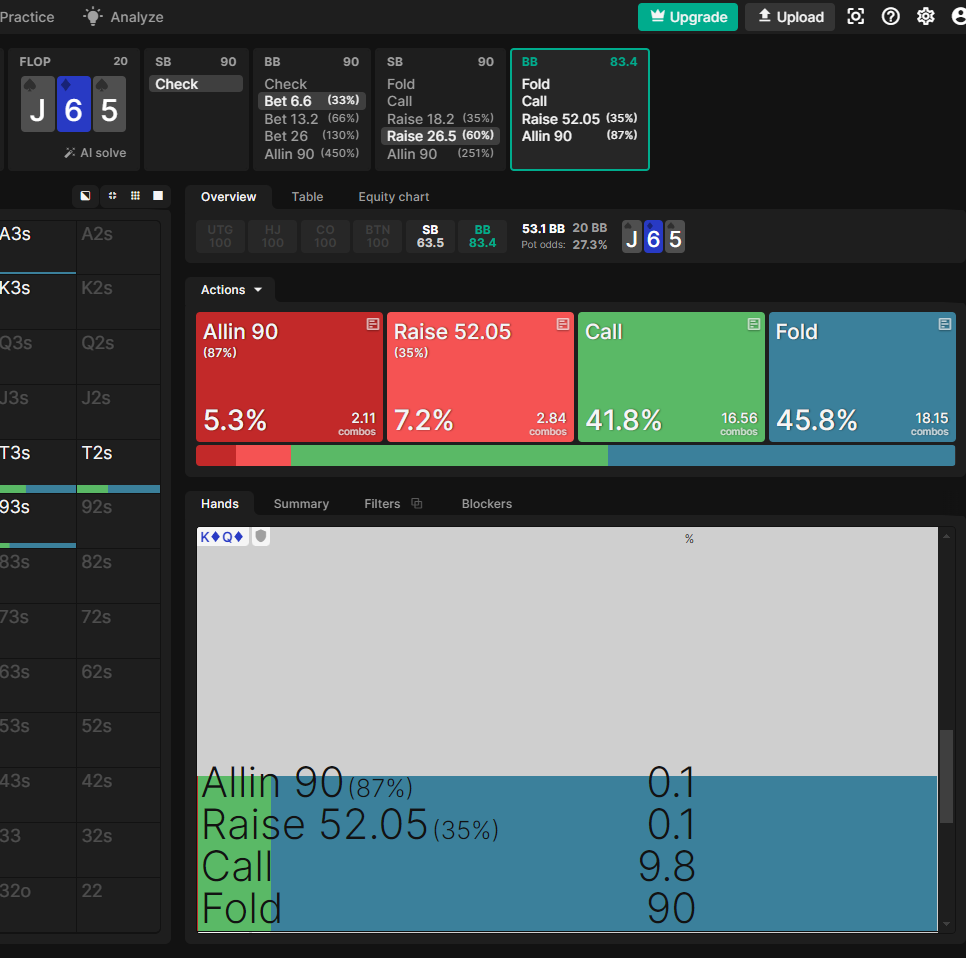This screenshot has width=966, height=958.
Task: Select the solid square matrix view icon
Action: 158,196
